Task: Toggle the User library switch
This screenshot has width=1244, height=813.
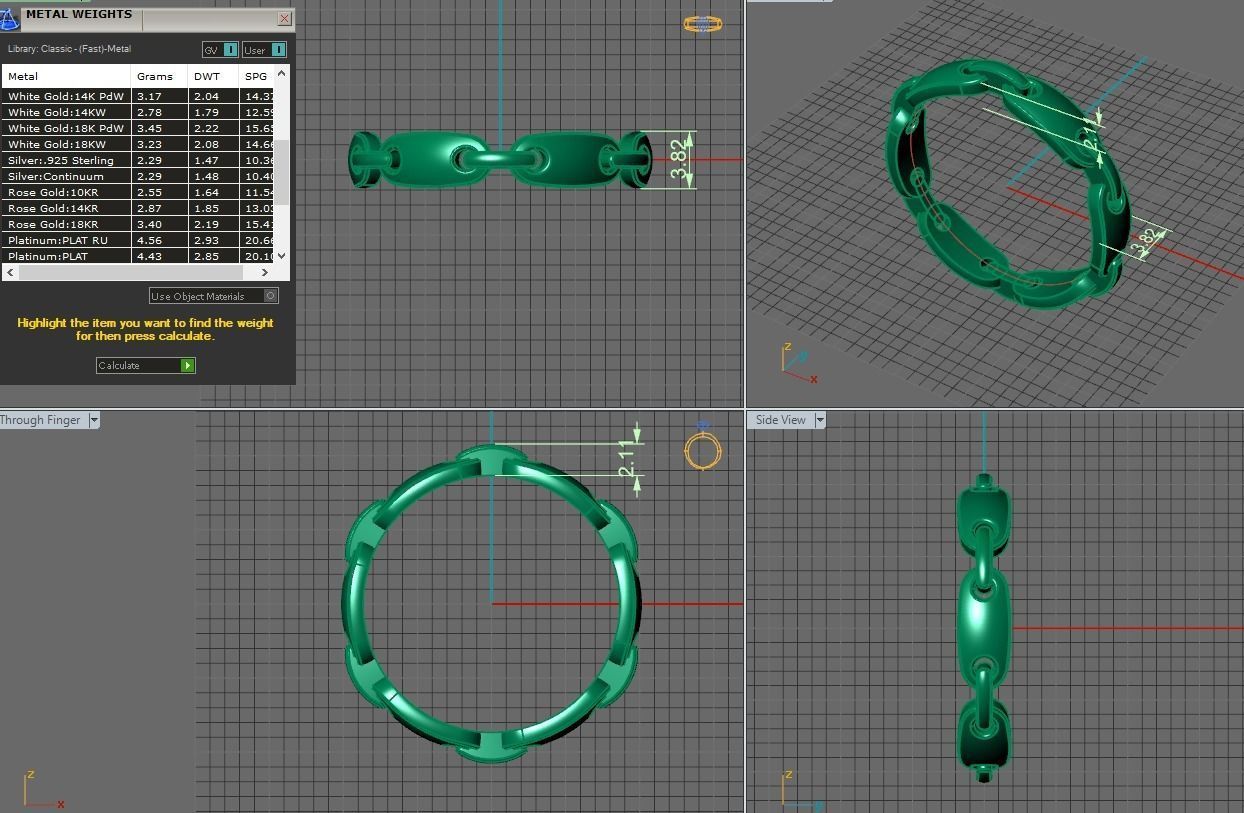Action: point(264,50)
